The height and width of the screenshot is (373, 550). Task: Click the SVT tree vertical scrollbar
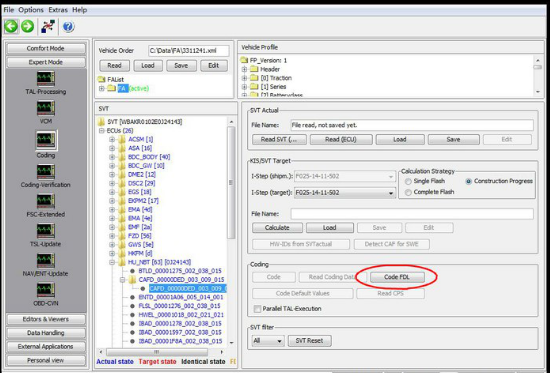click(231, 232)
